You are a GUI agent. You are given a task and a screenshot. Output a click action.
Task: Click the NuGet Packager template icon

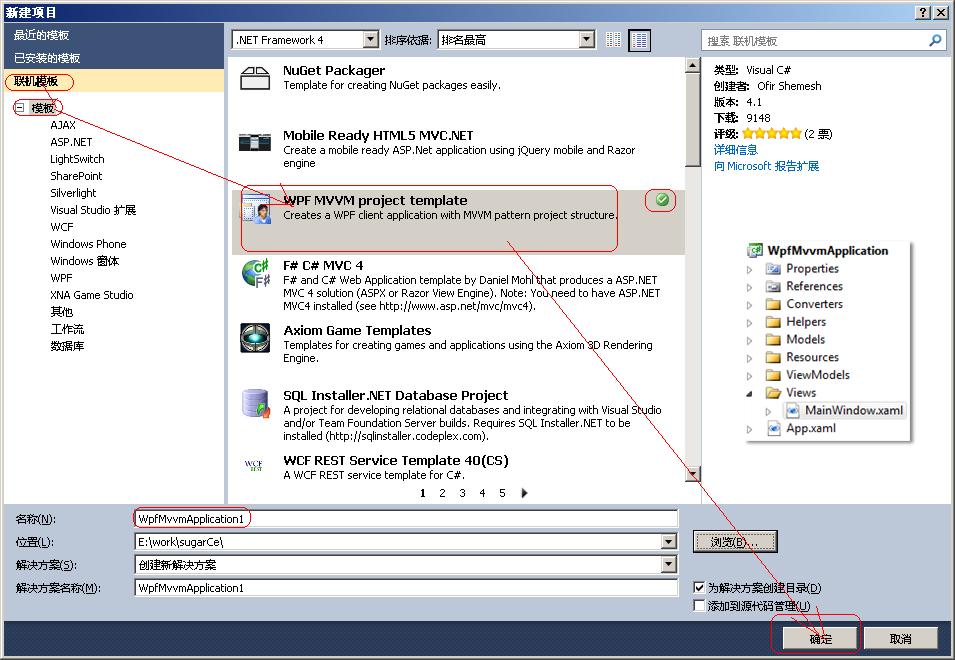255,78
